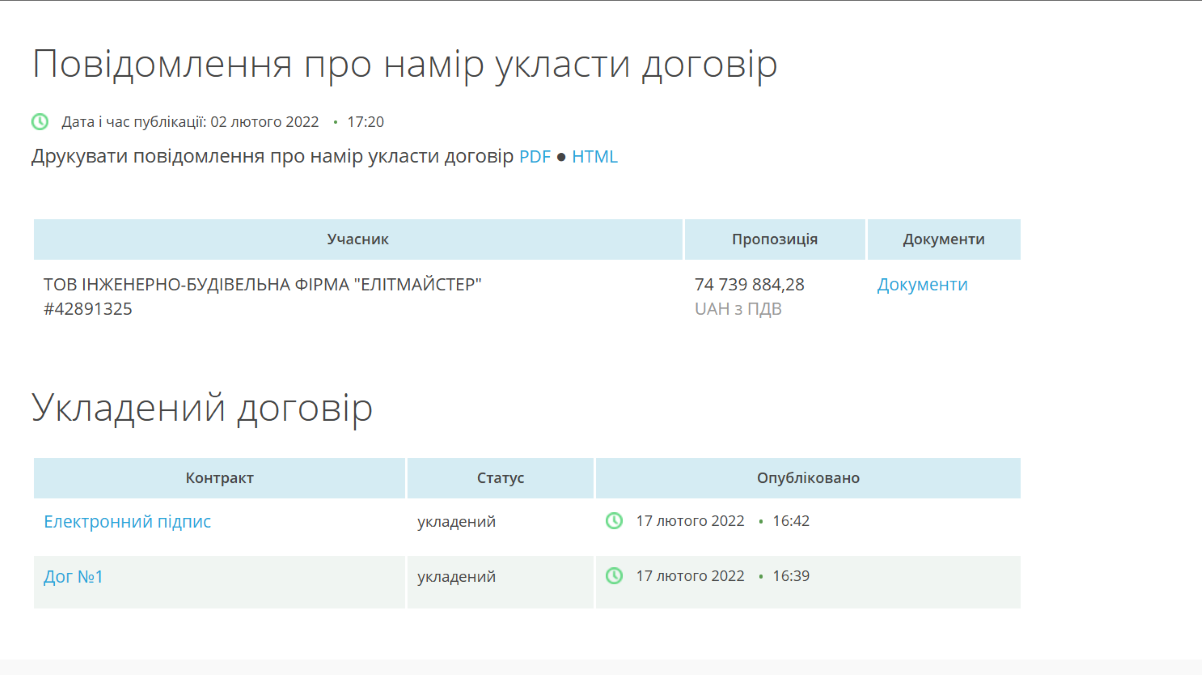The image size is (1202, 675).
Task: Click the UAH з ПДВ currency label
Action: pos(738,309)
